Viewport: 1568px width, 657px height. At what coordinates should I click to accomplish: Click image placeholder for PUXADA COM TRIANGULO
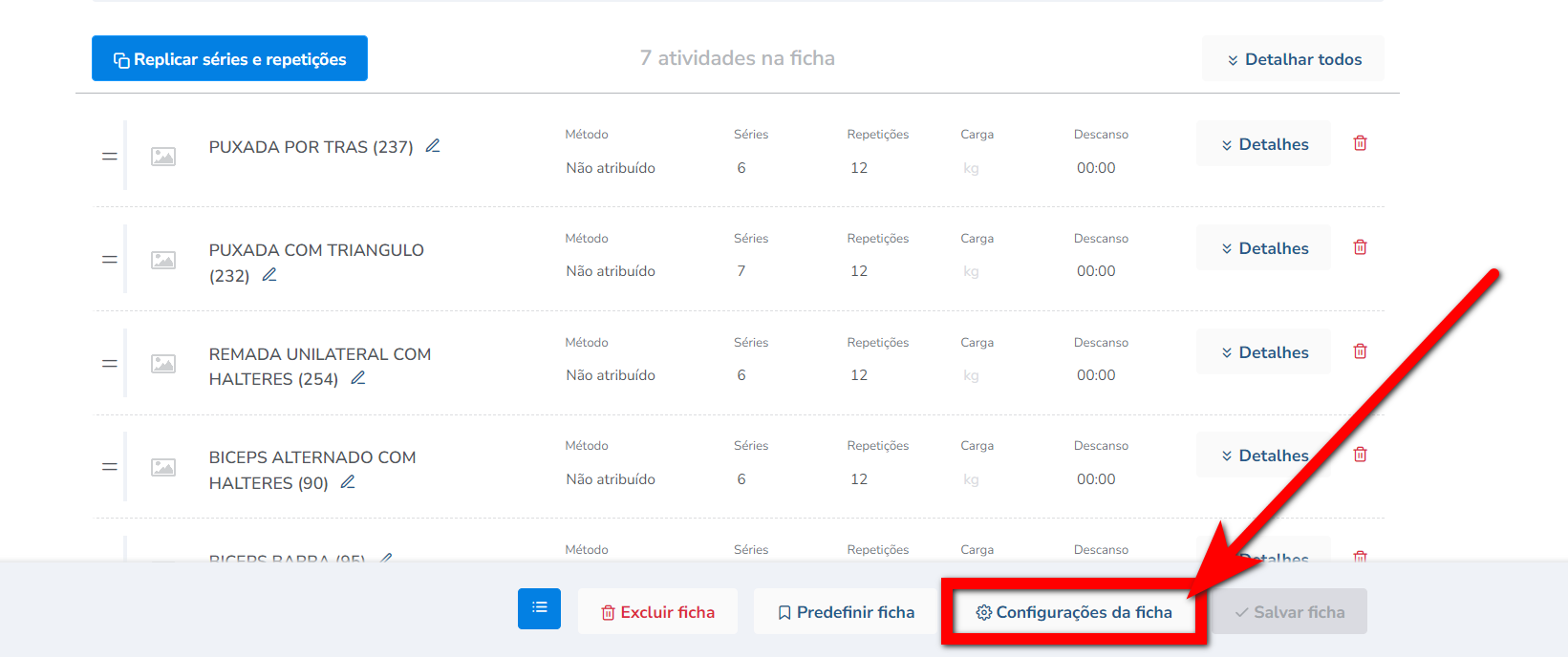click(x=163, y=260)
